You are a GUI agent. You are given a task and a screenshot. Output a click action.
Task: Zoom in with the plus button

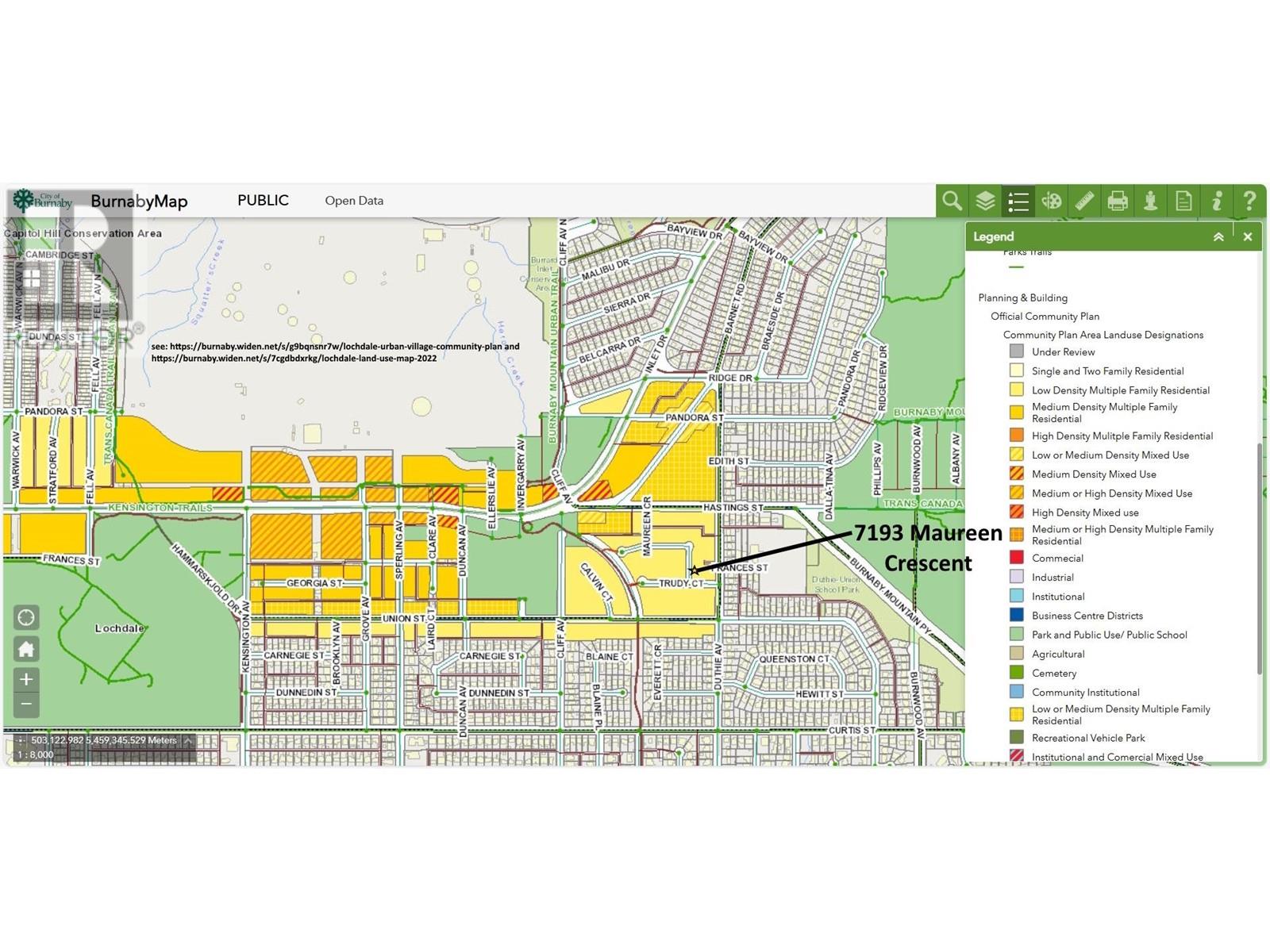click(x=26, y=680)
